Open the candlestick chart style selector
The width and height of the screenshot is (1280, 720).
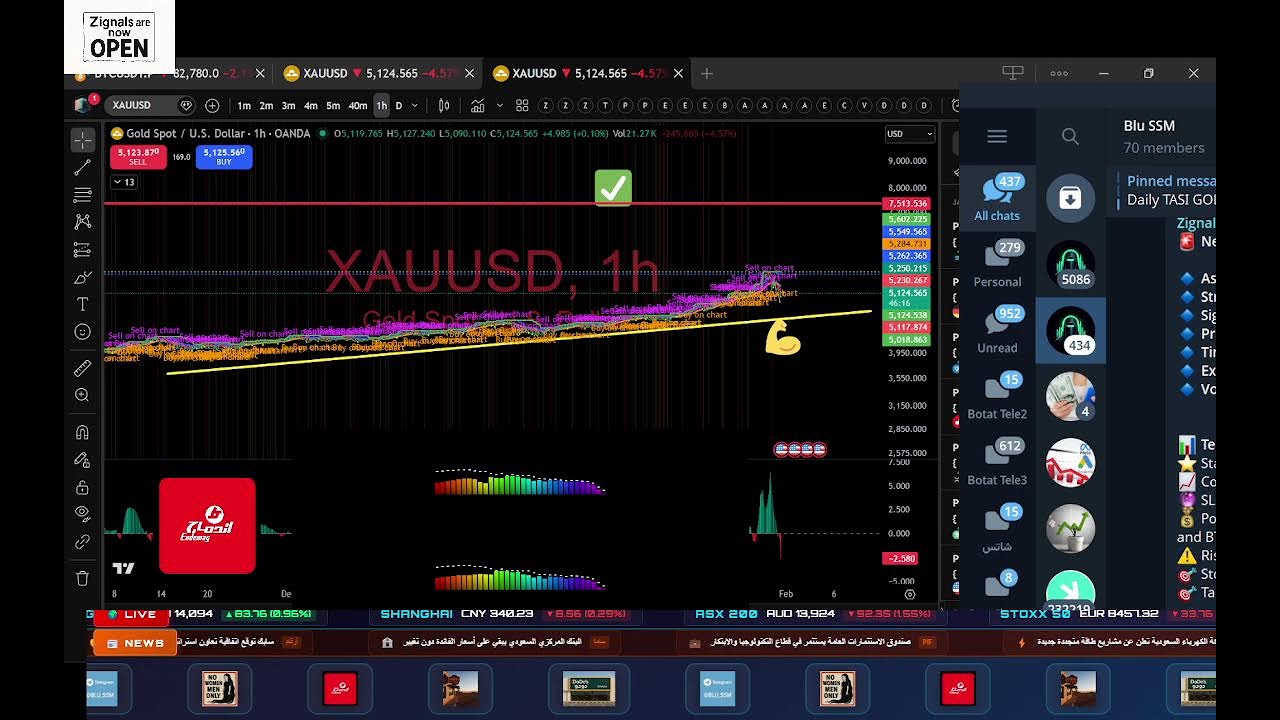pos(445,105)
